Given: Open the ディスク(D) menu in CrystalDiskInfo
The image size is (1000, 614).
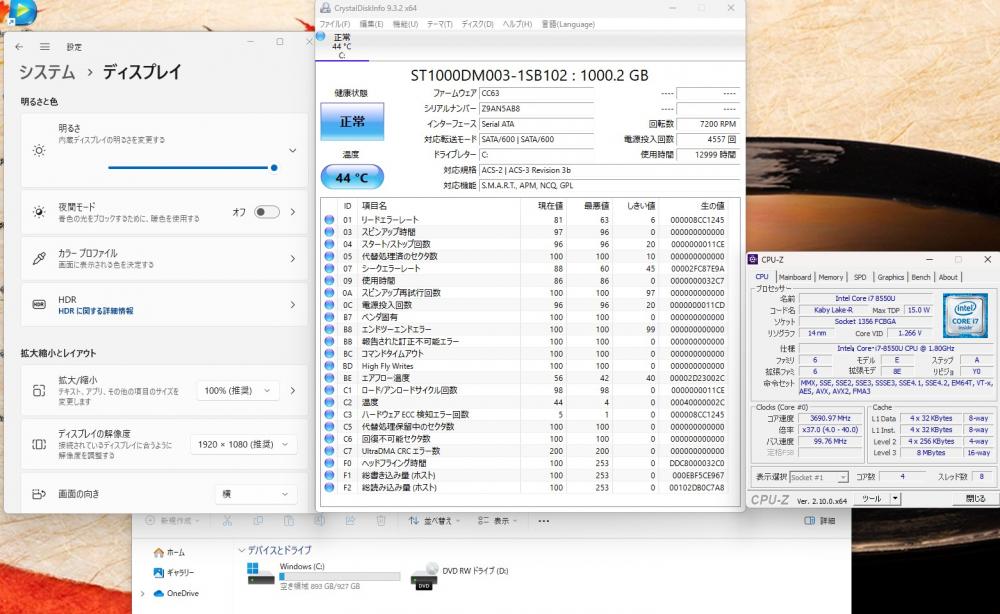Looking at the screenshot, I should point(478,24).
